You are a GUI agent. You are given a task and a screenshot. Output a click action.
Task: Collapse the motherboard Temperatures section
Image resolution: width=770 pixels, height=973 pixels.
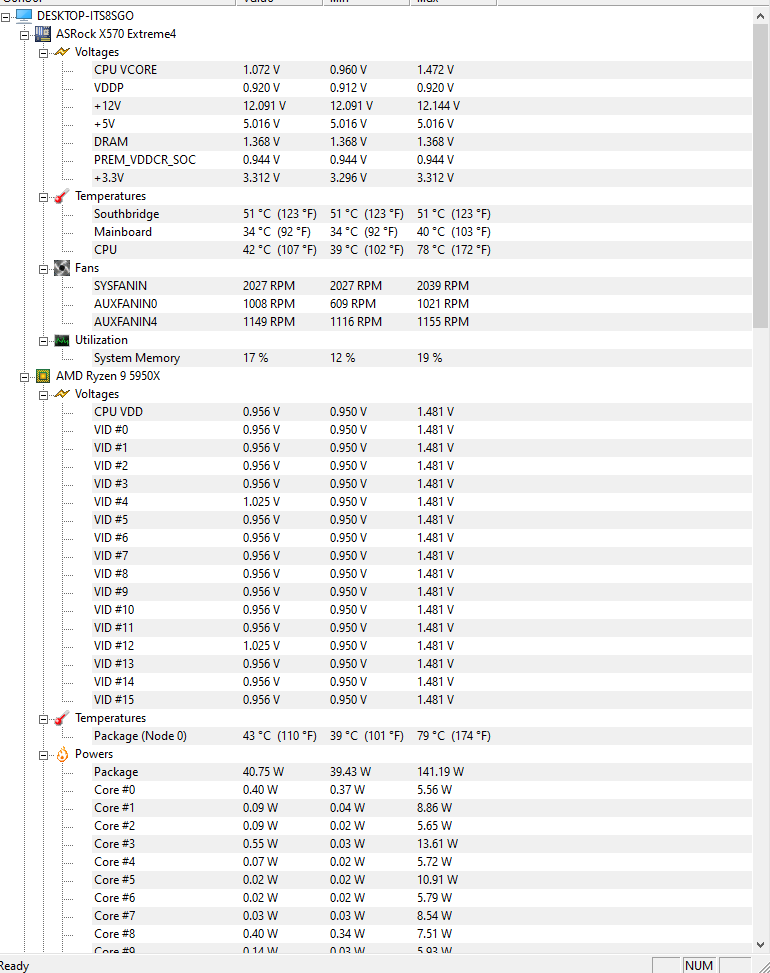(43, 197)
